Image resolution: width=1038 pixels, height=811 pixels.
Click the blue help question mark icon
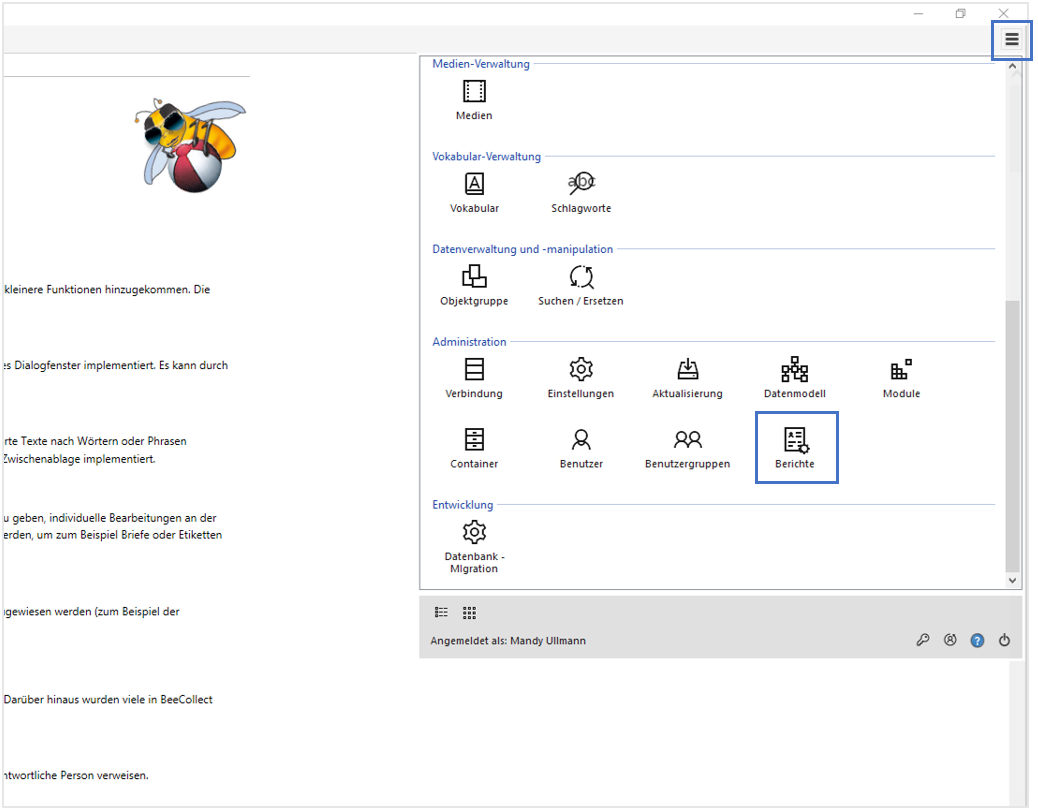[x=977, y=641]
